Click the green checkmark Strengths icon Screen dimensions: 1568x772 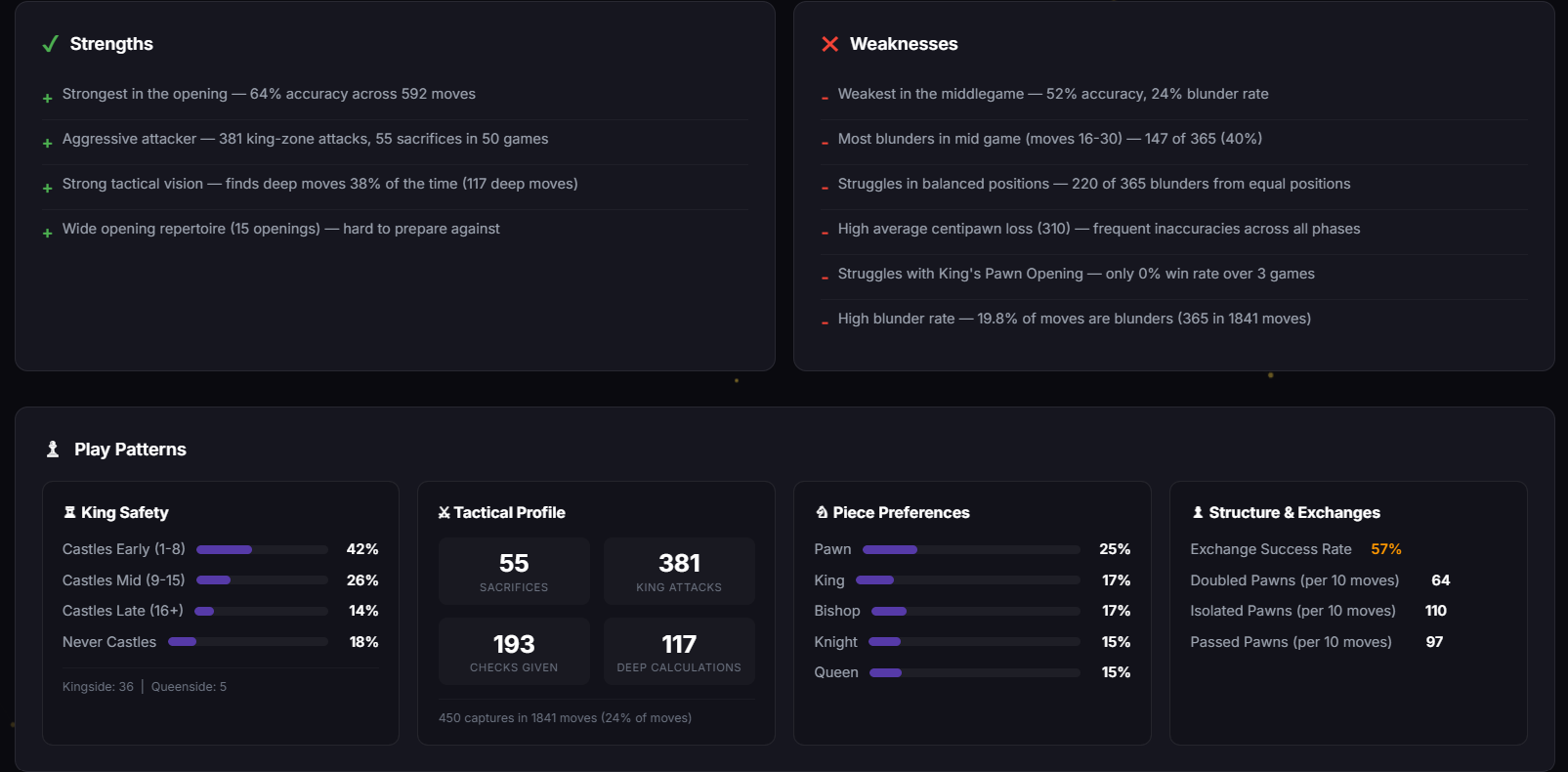[x=51, y=44]
